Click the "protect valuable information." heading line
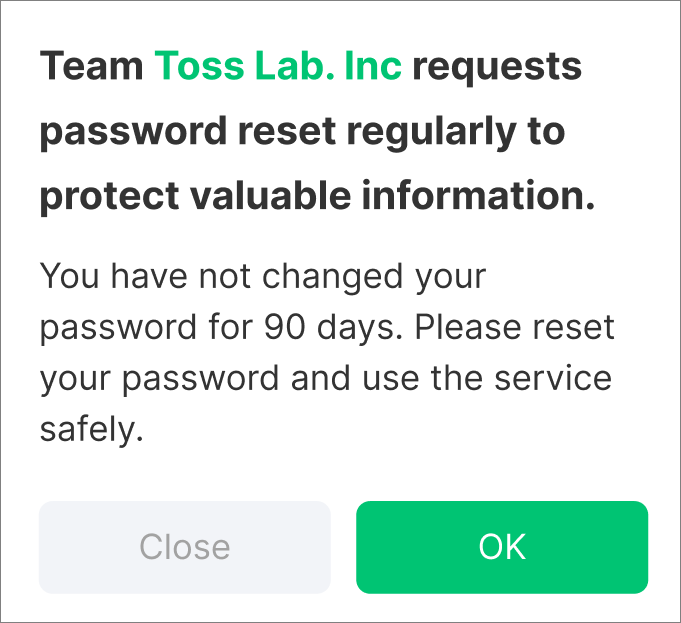The width and height of the screenshot is (681, 623). [x=317, y=197]
